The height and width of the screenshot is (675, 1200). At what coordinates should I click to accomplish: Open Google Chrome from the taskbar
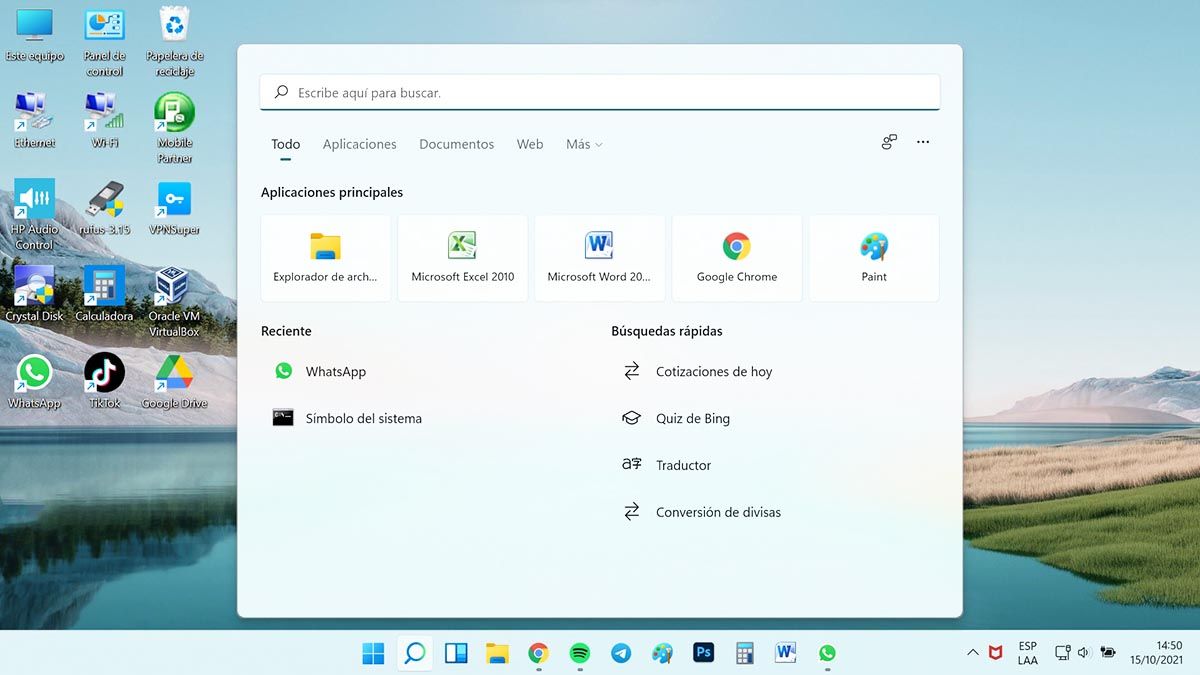pos(538,653)
